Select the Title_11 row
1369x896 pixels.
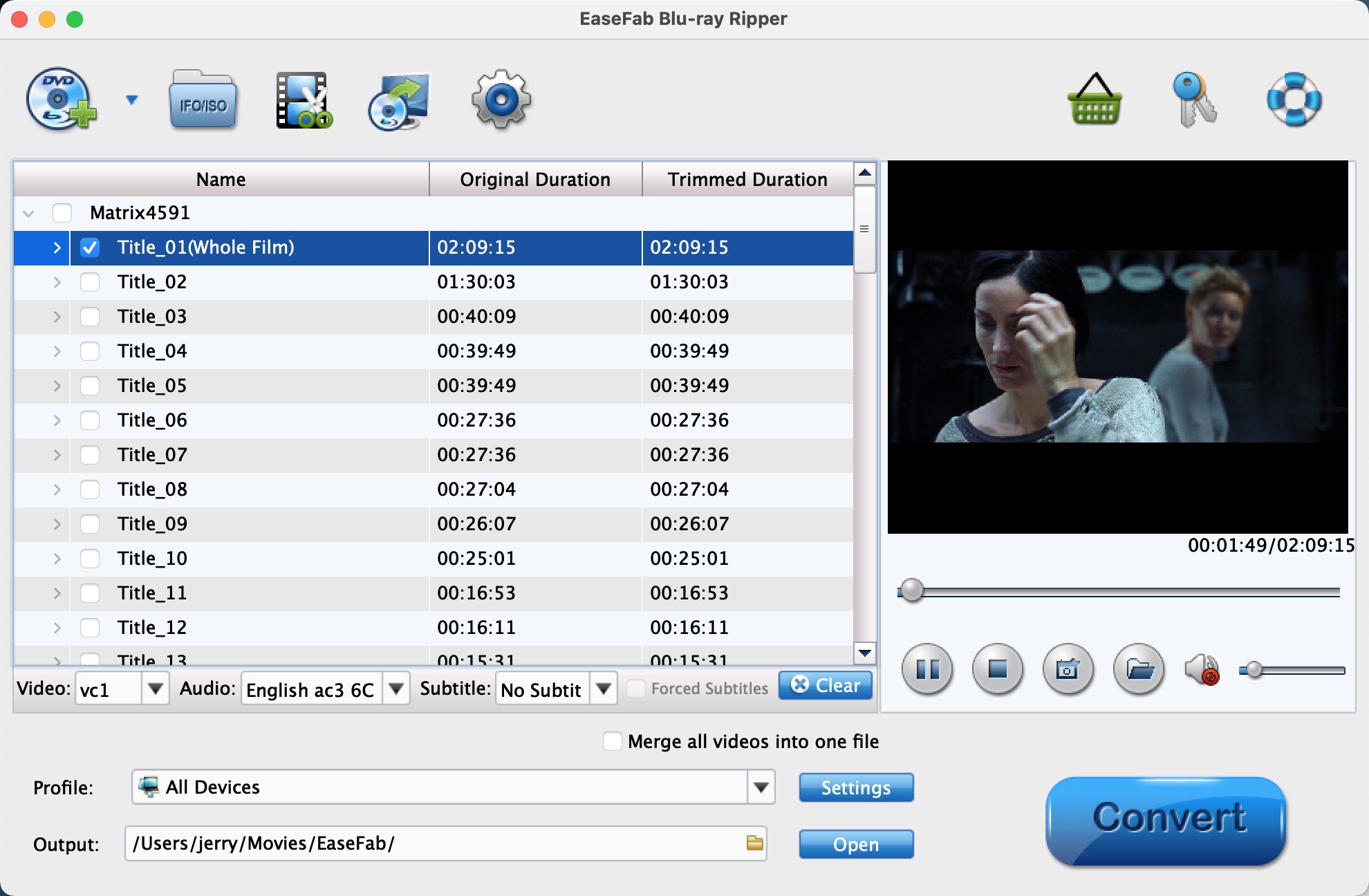point(434,593)
